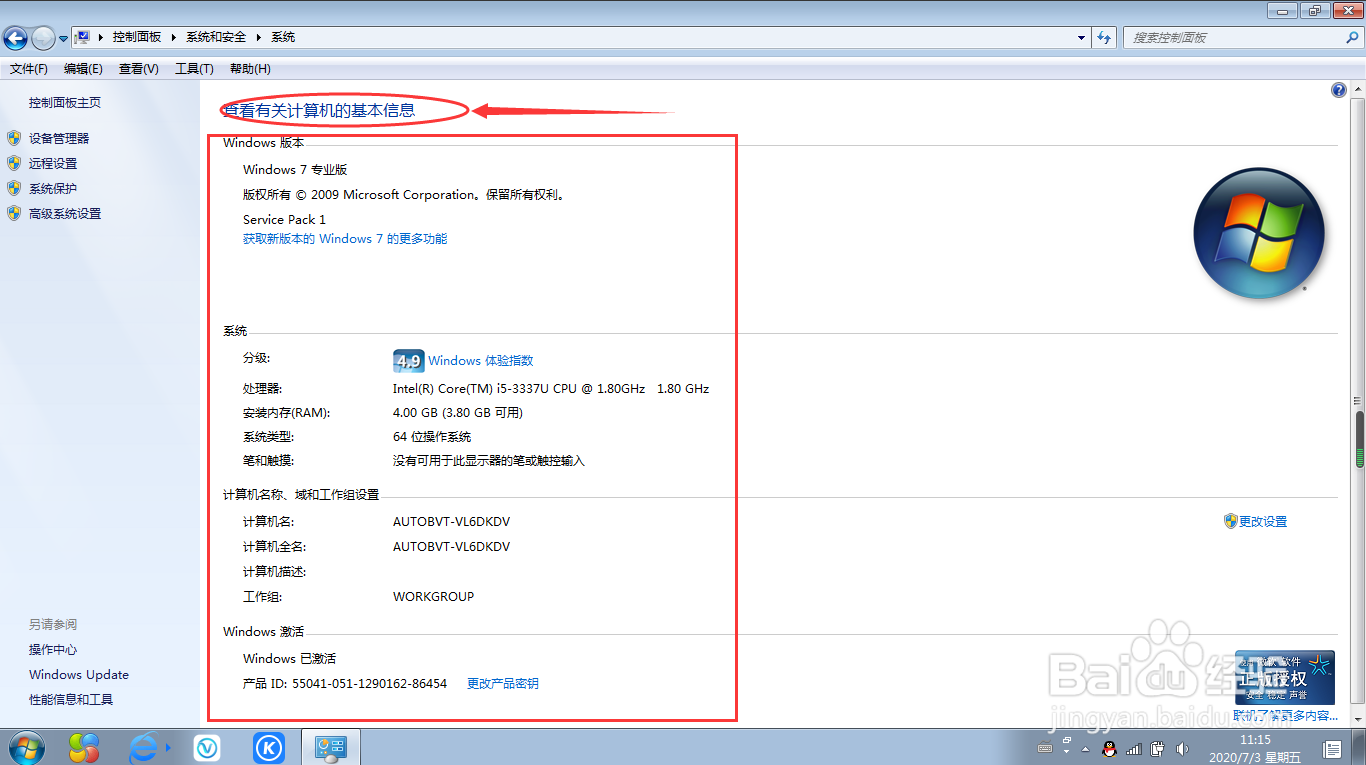Screen dimensions: 1366x765
Task: Click 获取新版本的 Windows 7 的更多功能 link
Action: point(345,239)
